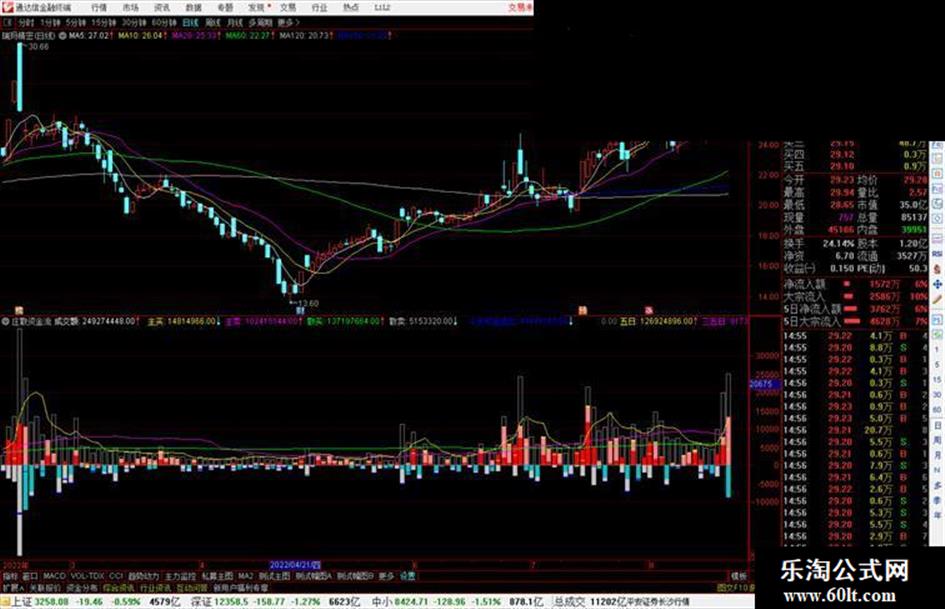This screenshot has height=609, width=945.
Task: Click the 换手 24.14% value
Action: 838,244
